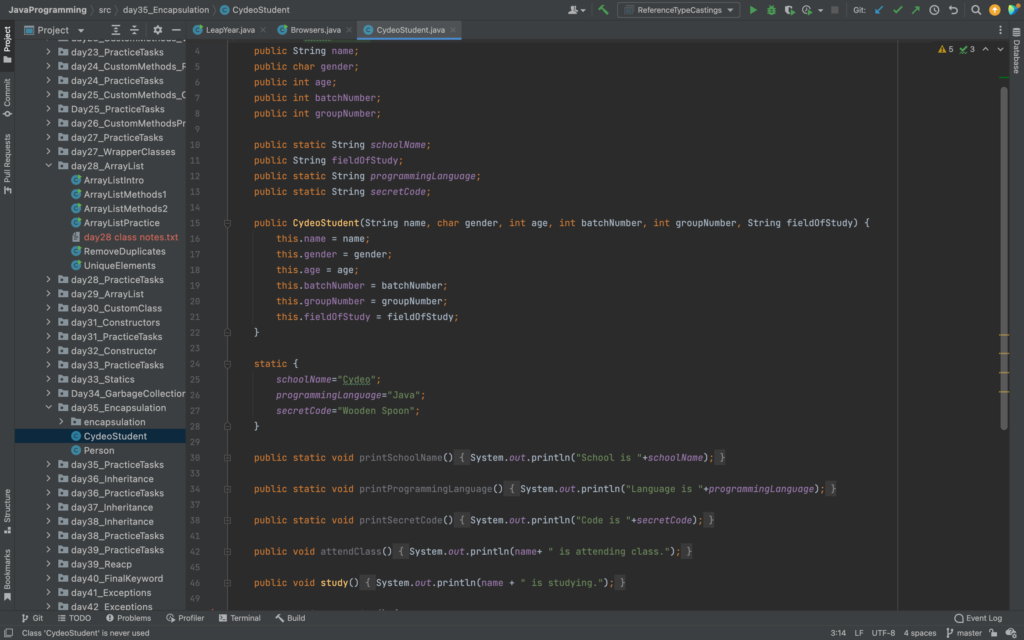This screenshot has height=640, width=1024.
Task: Open ReferenceTypeCastings run configuration dropdown
Action: click(x=679, y=10)
